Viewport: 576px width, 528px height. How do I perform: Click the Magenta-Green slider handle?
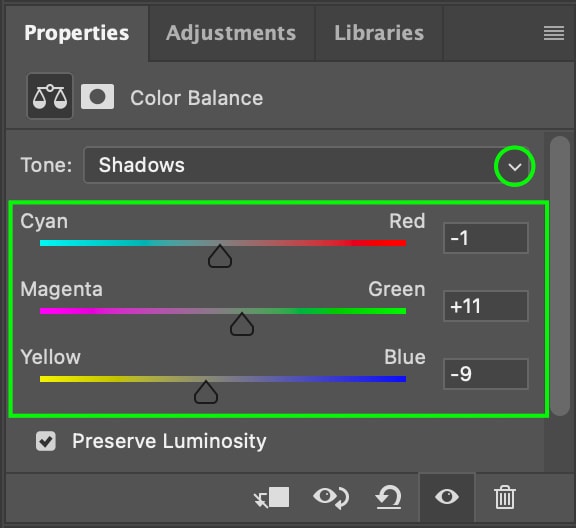pos(242,324)
